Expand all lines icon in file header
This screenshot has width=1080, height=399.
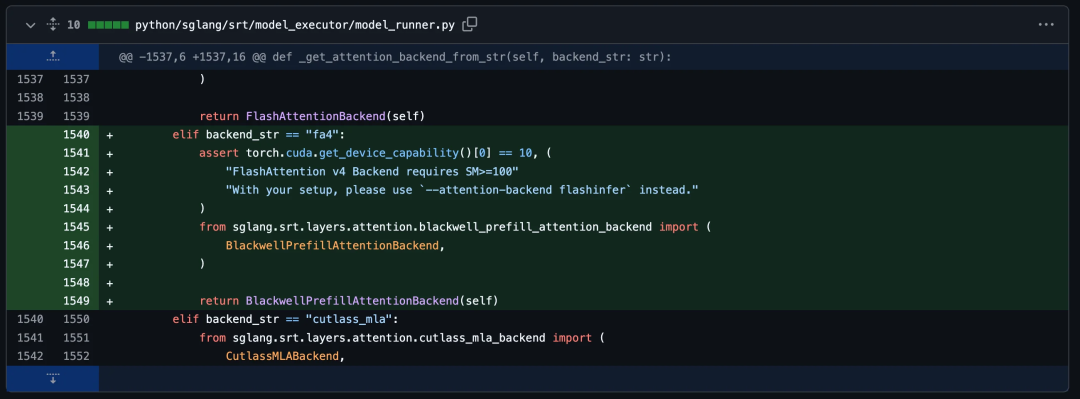[53, 25]
